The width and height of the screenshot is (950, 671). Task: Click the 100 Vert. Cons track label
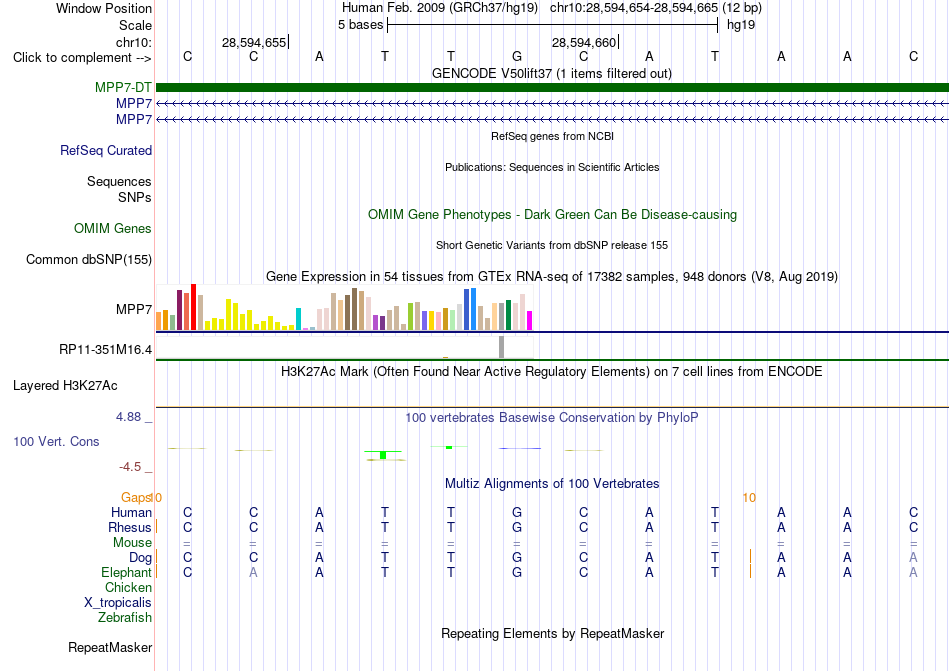click(56, 441)
